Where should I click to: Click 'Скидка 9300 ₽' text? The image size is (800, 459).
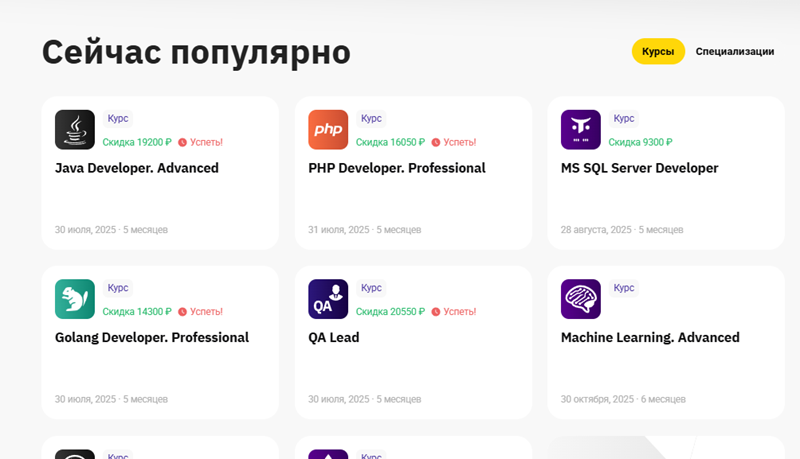[641, 142]
